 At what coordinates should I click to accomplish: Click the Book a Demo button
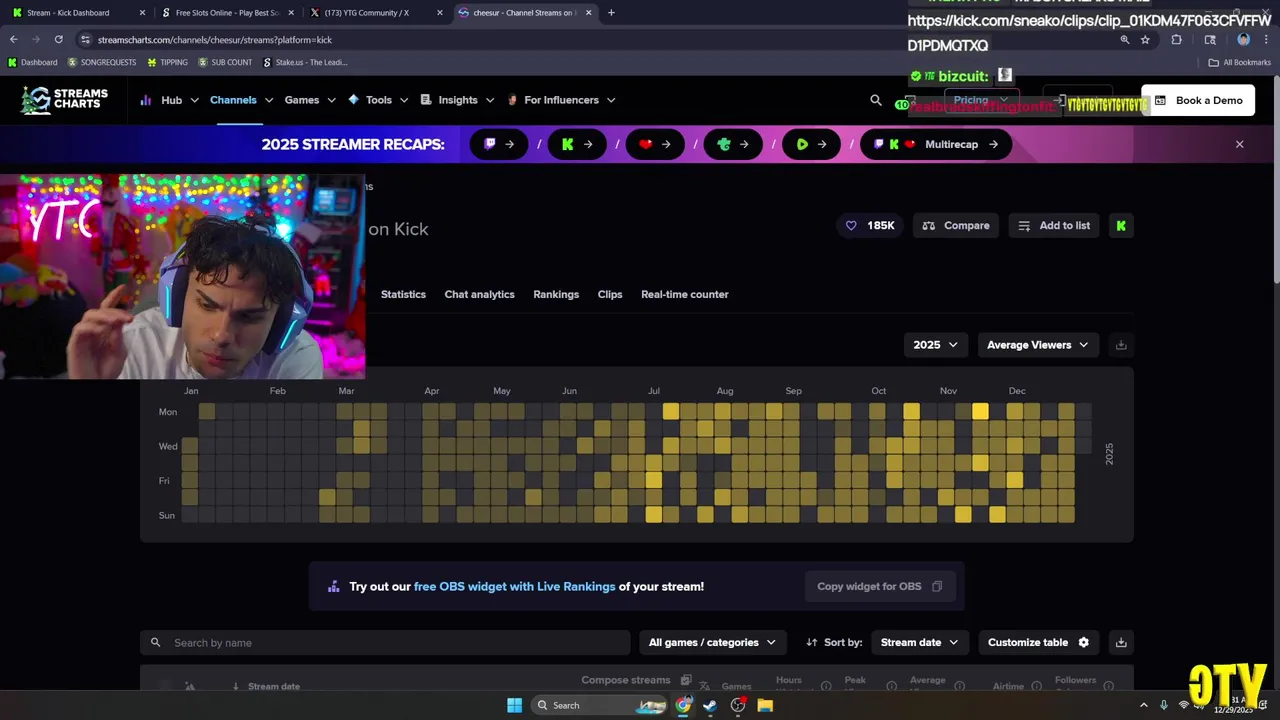pyautogui.click(x=1198, y=100)
